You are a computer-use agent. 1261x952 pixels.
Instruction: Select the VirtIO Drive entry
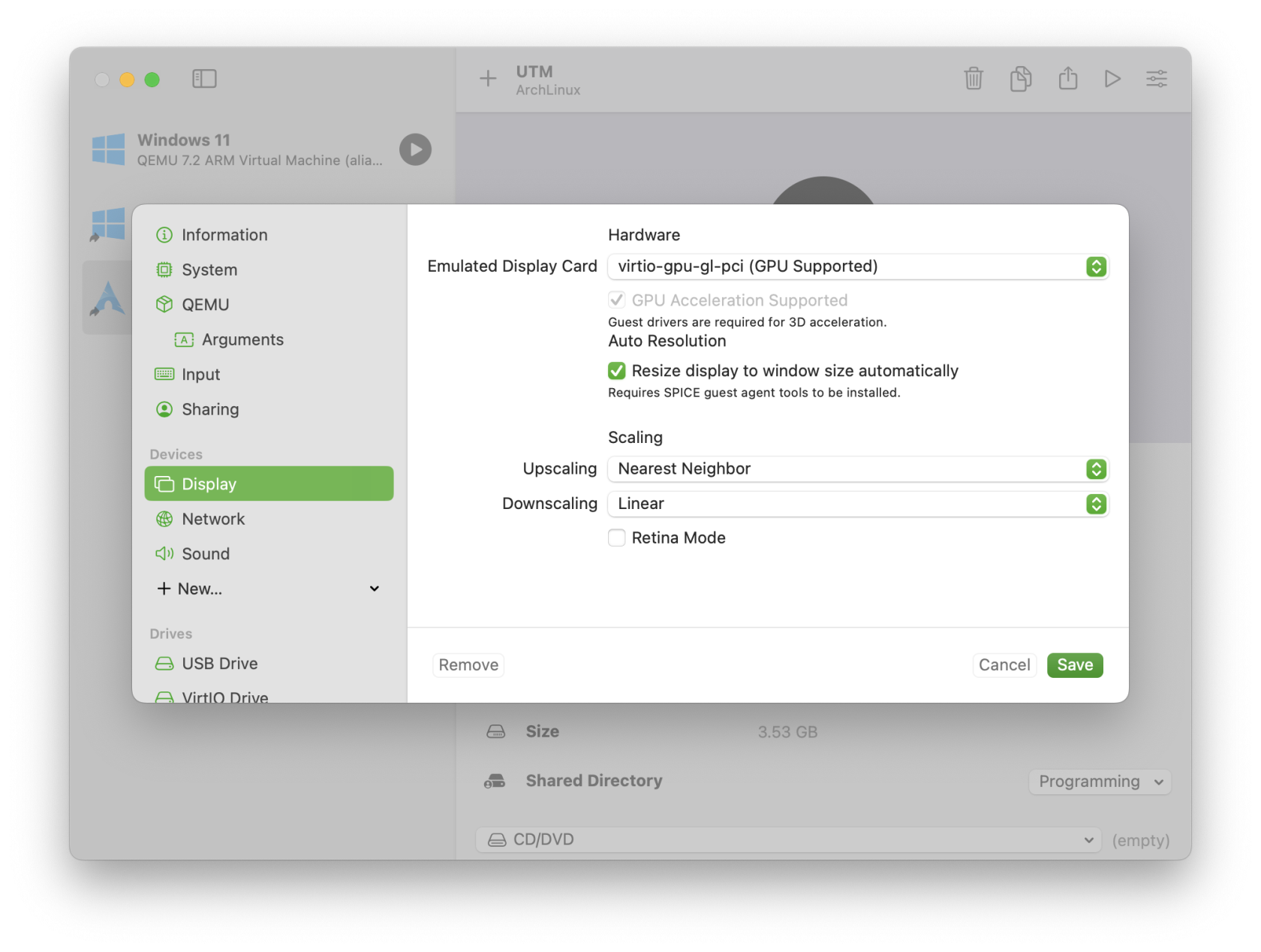pyautogui.click(x=269, y=695)
